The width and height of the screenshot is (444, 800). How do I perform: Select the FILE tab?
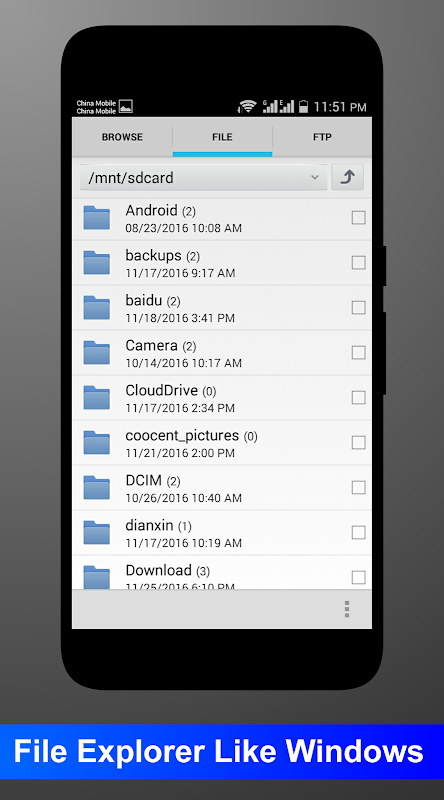coord(223,137)
